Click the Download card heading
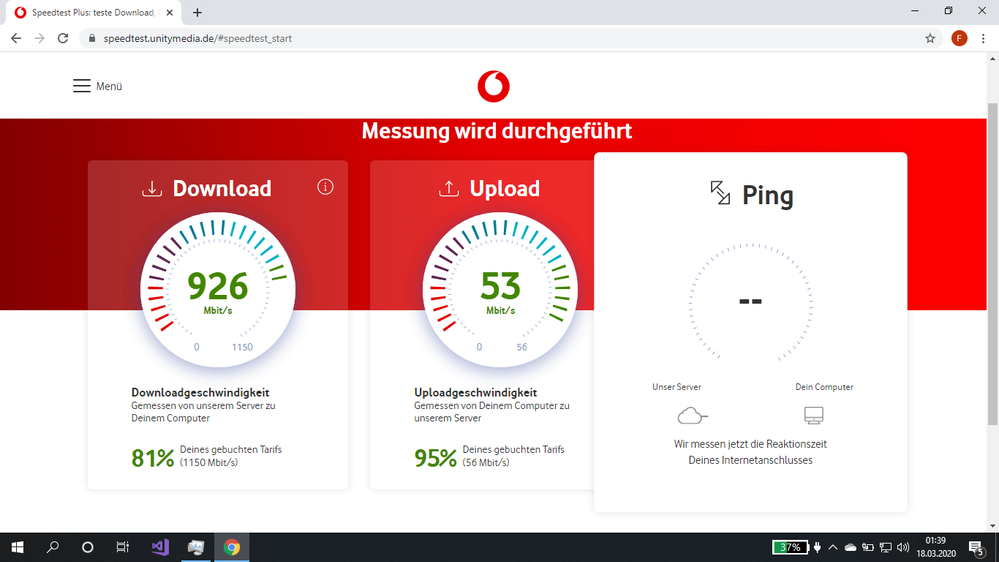Screen dimensions: 999x562 (222, 189)
